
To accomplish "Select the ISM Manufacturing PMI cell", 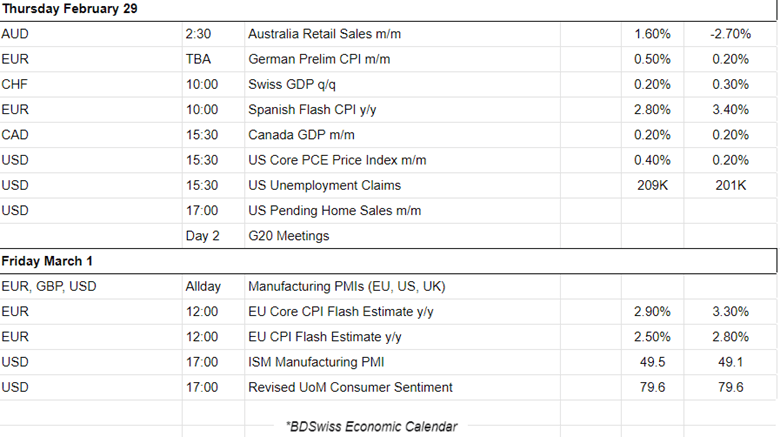I will click(x=316, y=362).
